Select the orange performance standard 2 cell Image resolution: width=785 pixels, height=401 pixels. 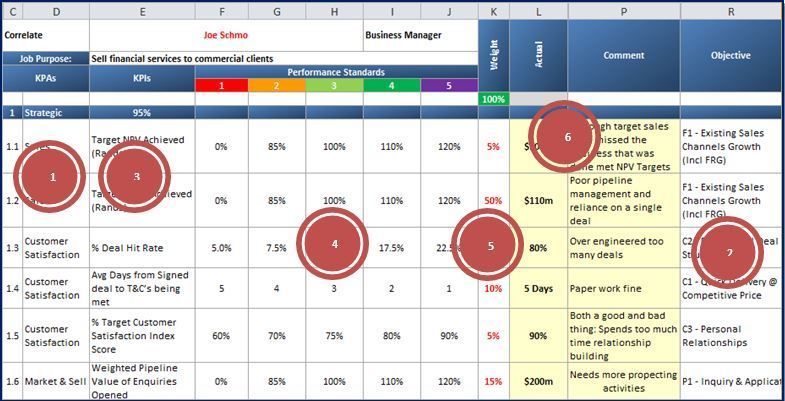tap(277, 86)
